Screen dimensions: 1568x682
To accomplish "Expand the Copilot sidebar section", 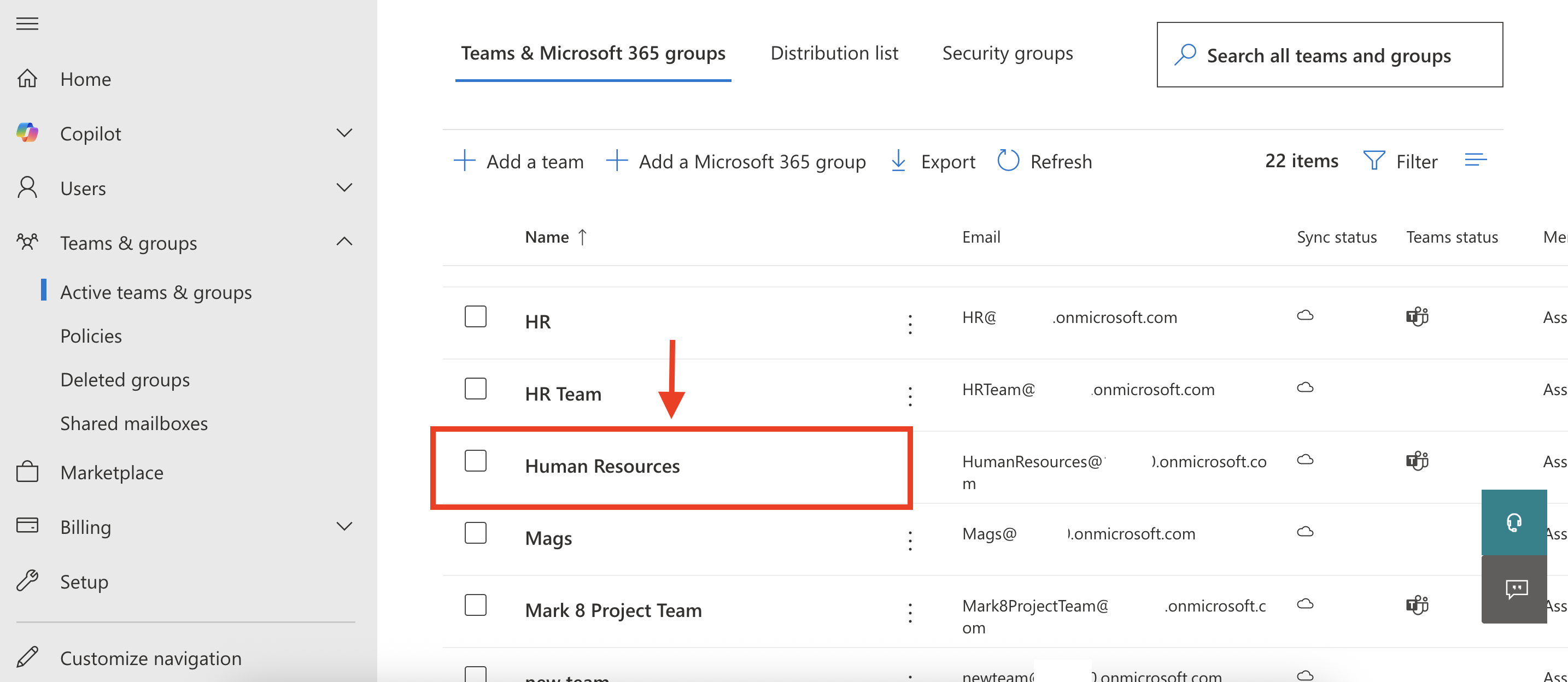I will coord(344,133).
